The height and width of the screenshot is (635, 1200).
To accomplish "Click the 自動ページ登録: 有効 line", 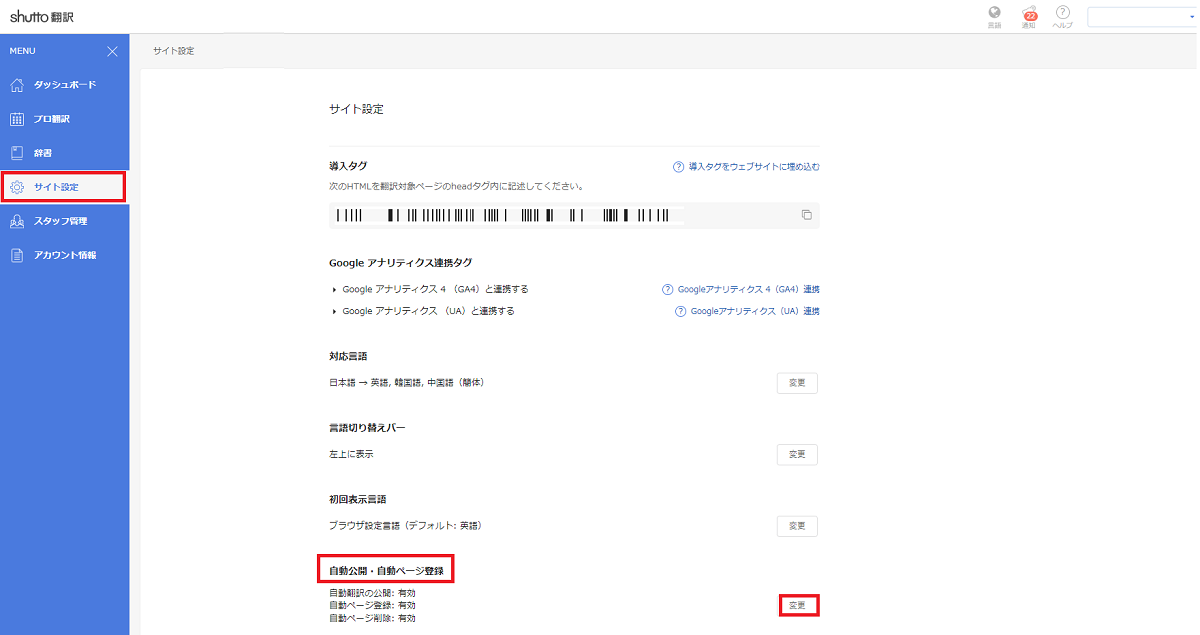I will [372, 605].
